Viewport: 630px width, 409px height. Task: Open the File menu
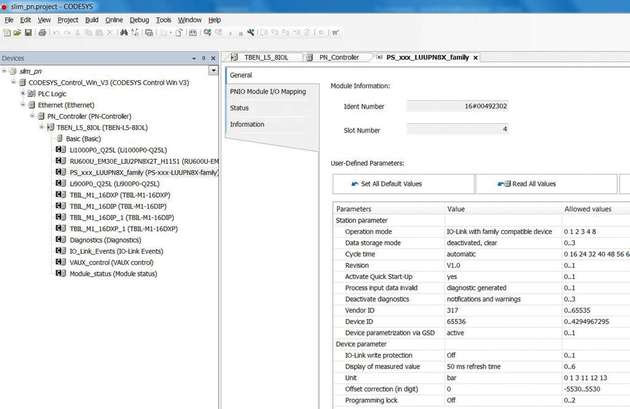[9, 20]
